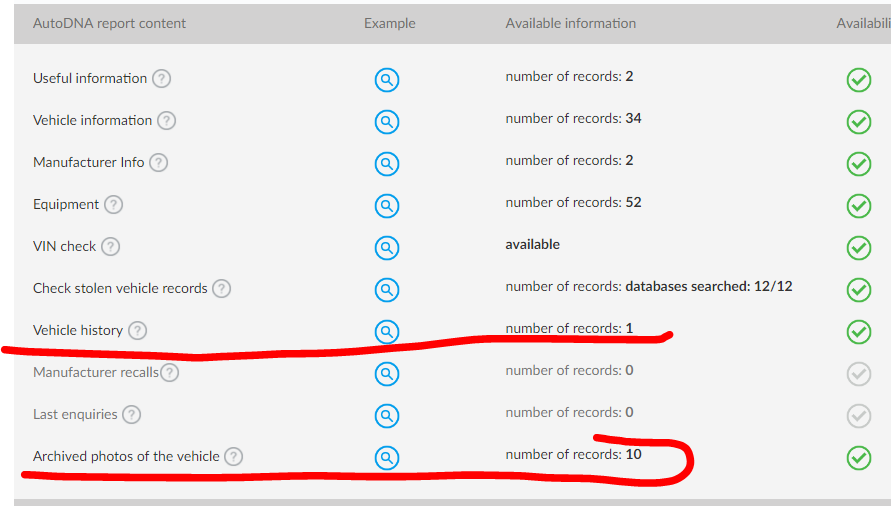
Task: Click the green availability check for Archived photos
Action: [x=859, y=458]
